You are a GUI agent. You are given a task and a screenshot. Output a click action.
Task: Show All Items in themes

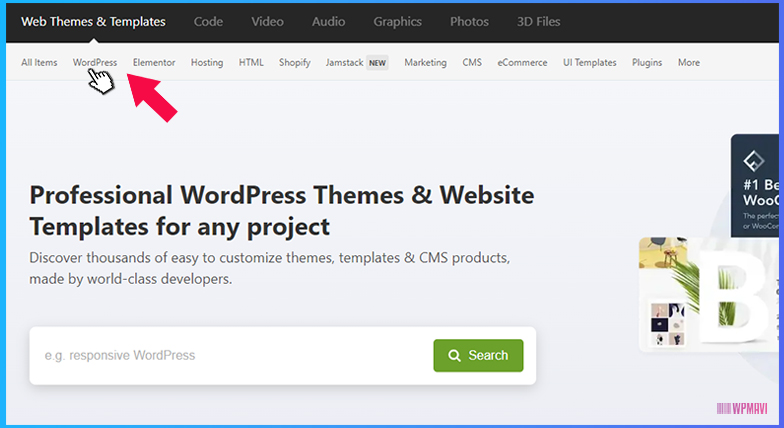(x=39, y=62)
